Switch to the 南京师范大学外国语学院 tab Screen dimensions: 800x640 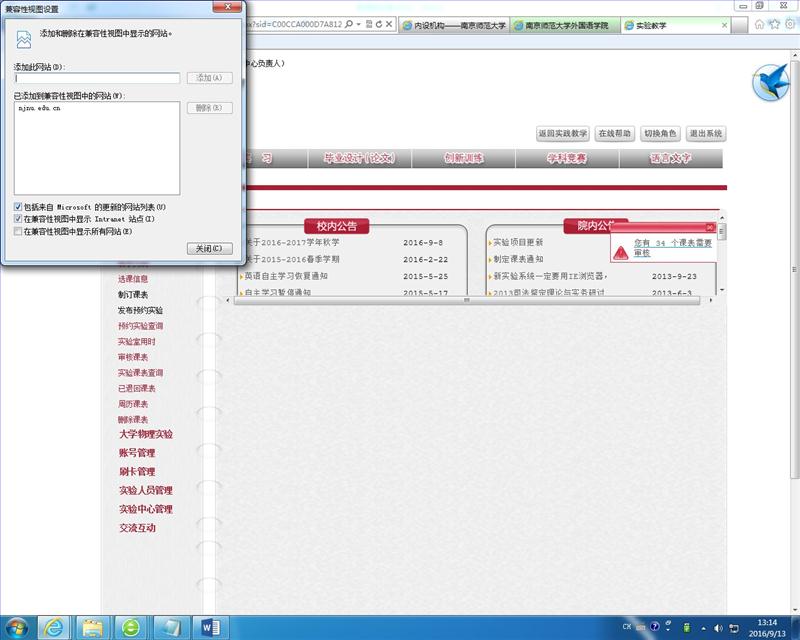566,25
